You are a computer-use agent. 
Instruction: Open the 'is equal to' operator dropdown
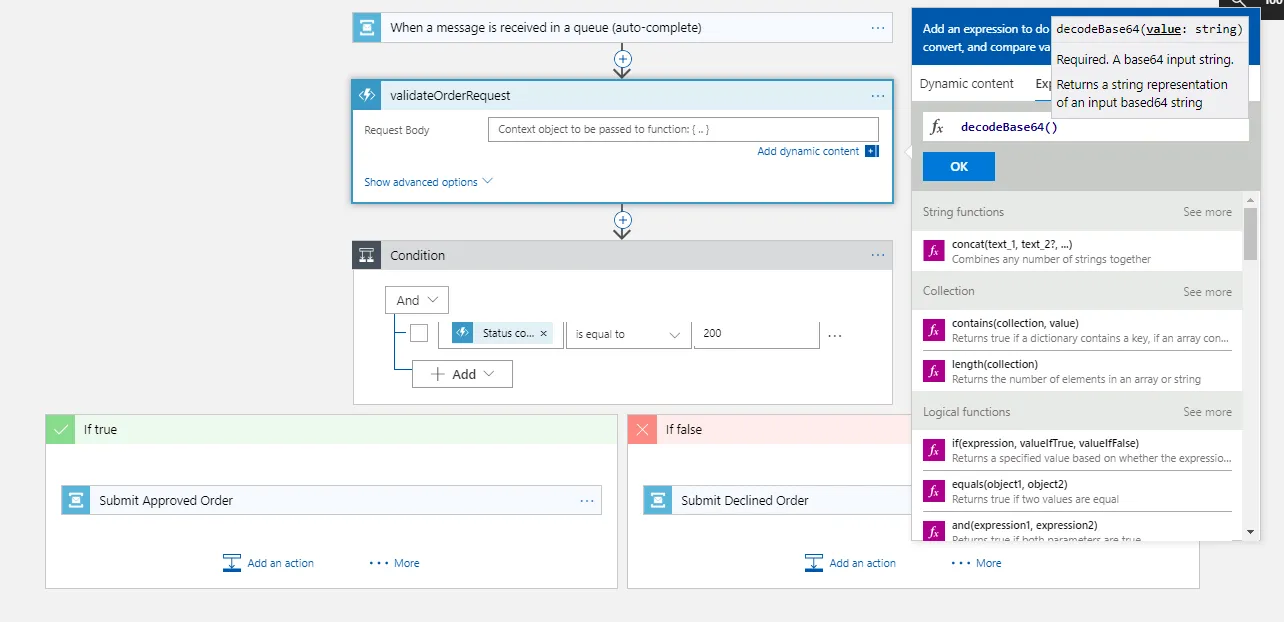click(x=628, y=334)
